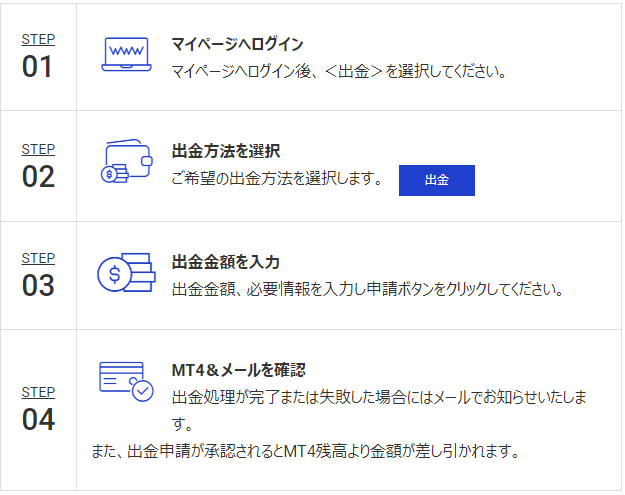
Task: Click the large number 03
Action: (38, 285)
